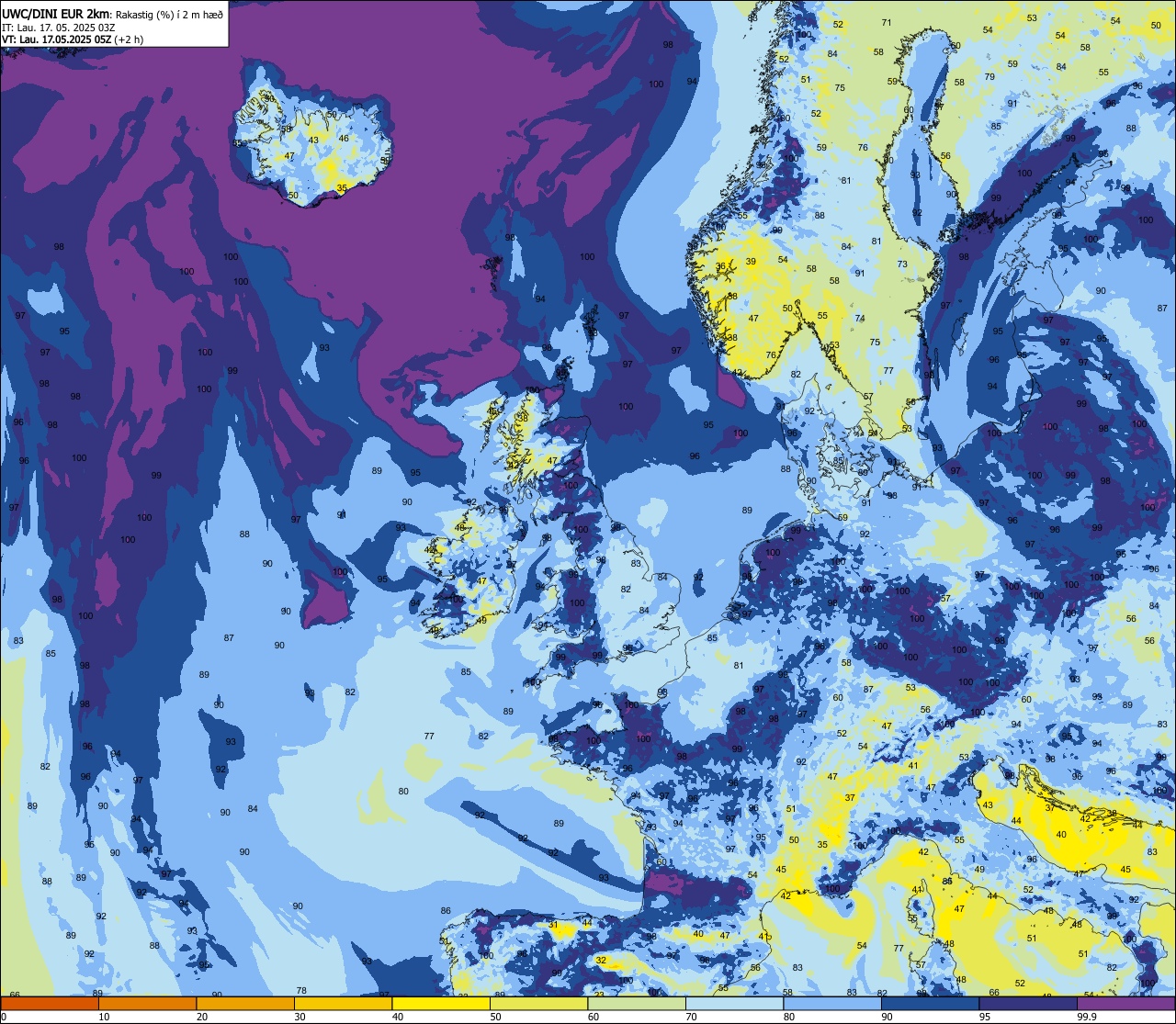
Task: Click the 80–90 light blue legend swatch
Action: (832, 1004)
